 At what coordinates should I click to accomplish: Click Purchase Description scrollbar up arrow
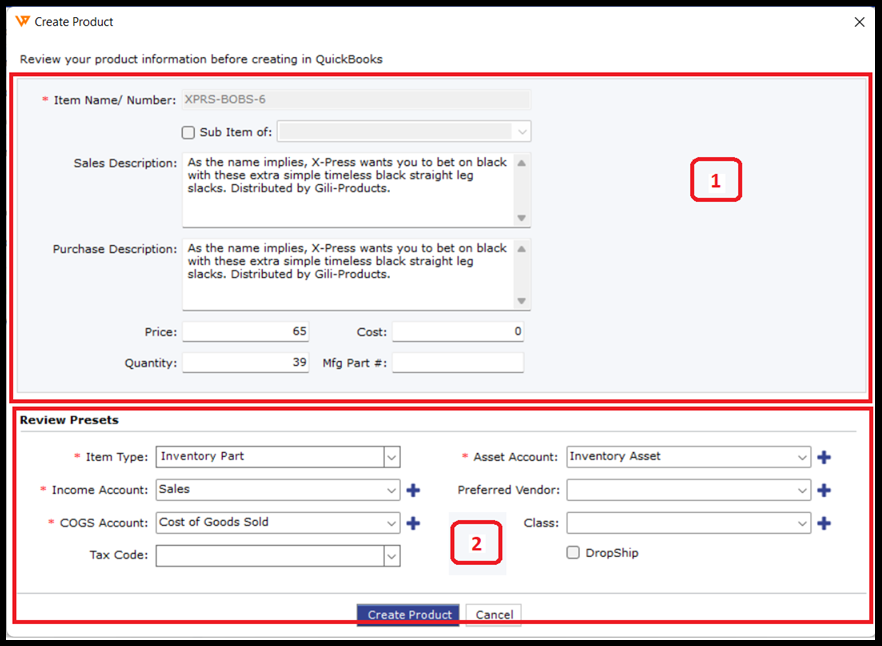(x=521, y=249)
